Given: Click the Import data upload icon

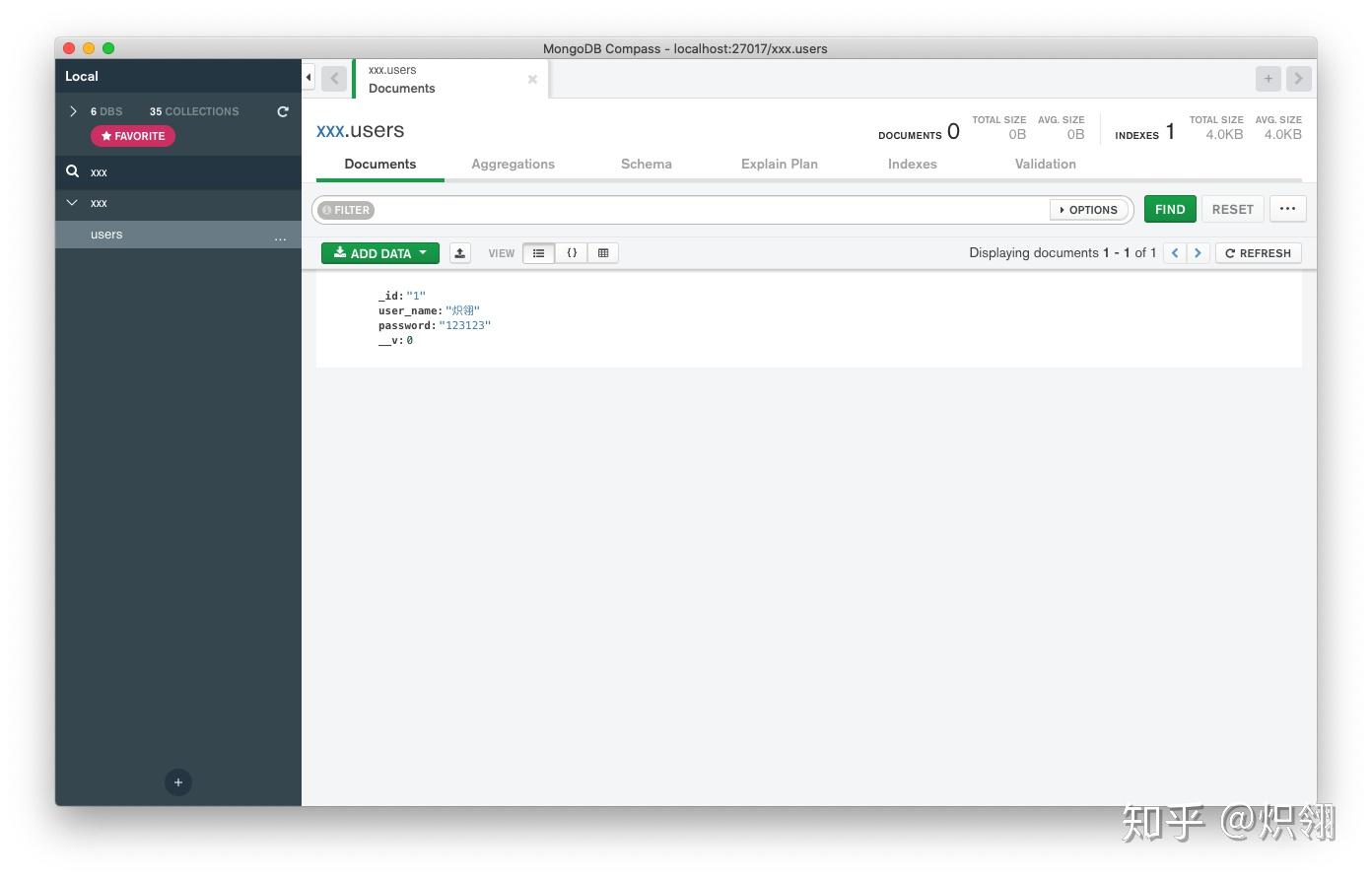Looking at the screenshot, I should tap(459, 252).
